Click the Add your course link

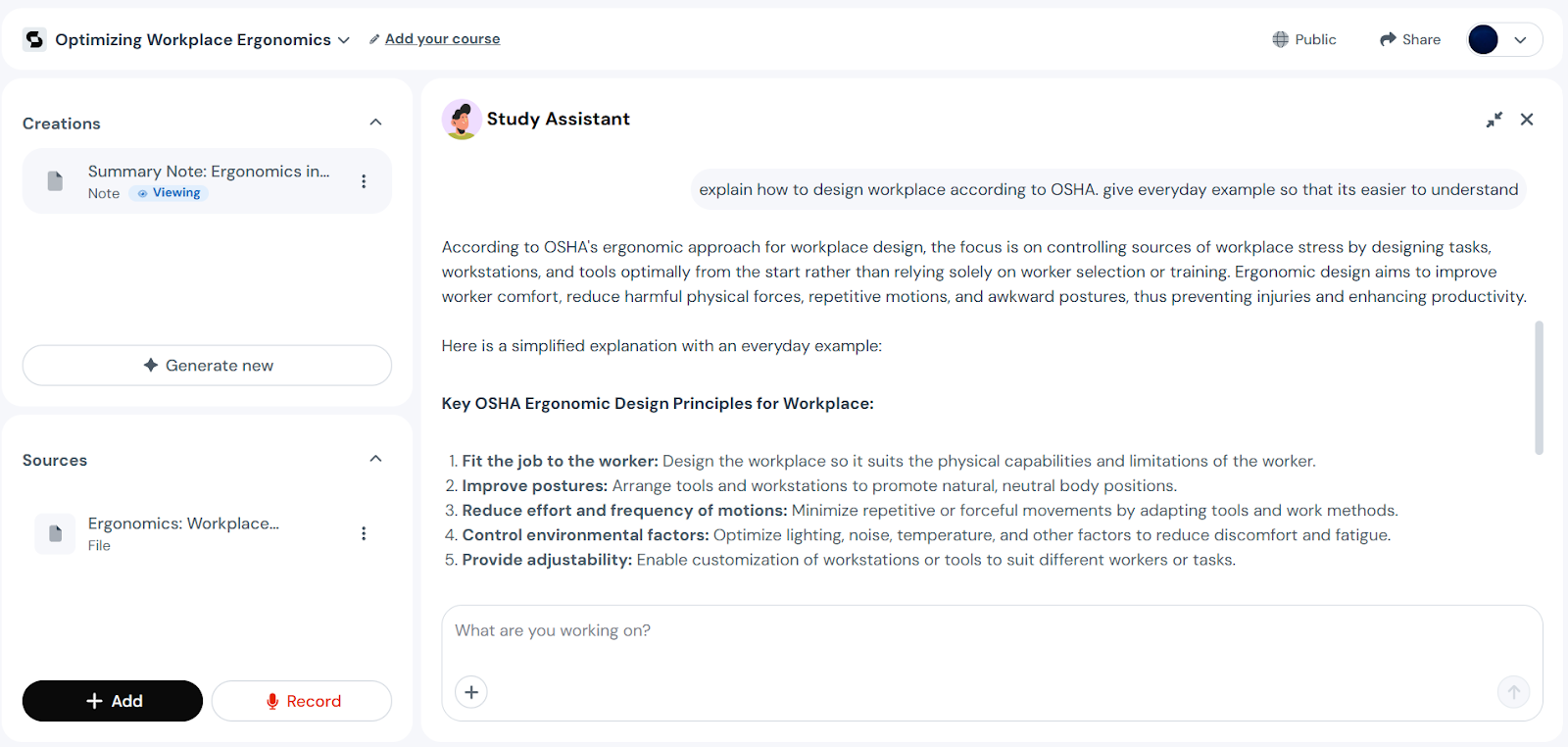442,39
